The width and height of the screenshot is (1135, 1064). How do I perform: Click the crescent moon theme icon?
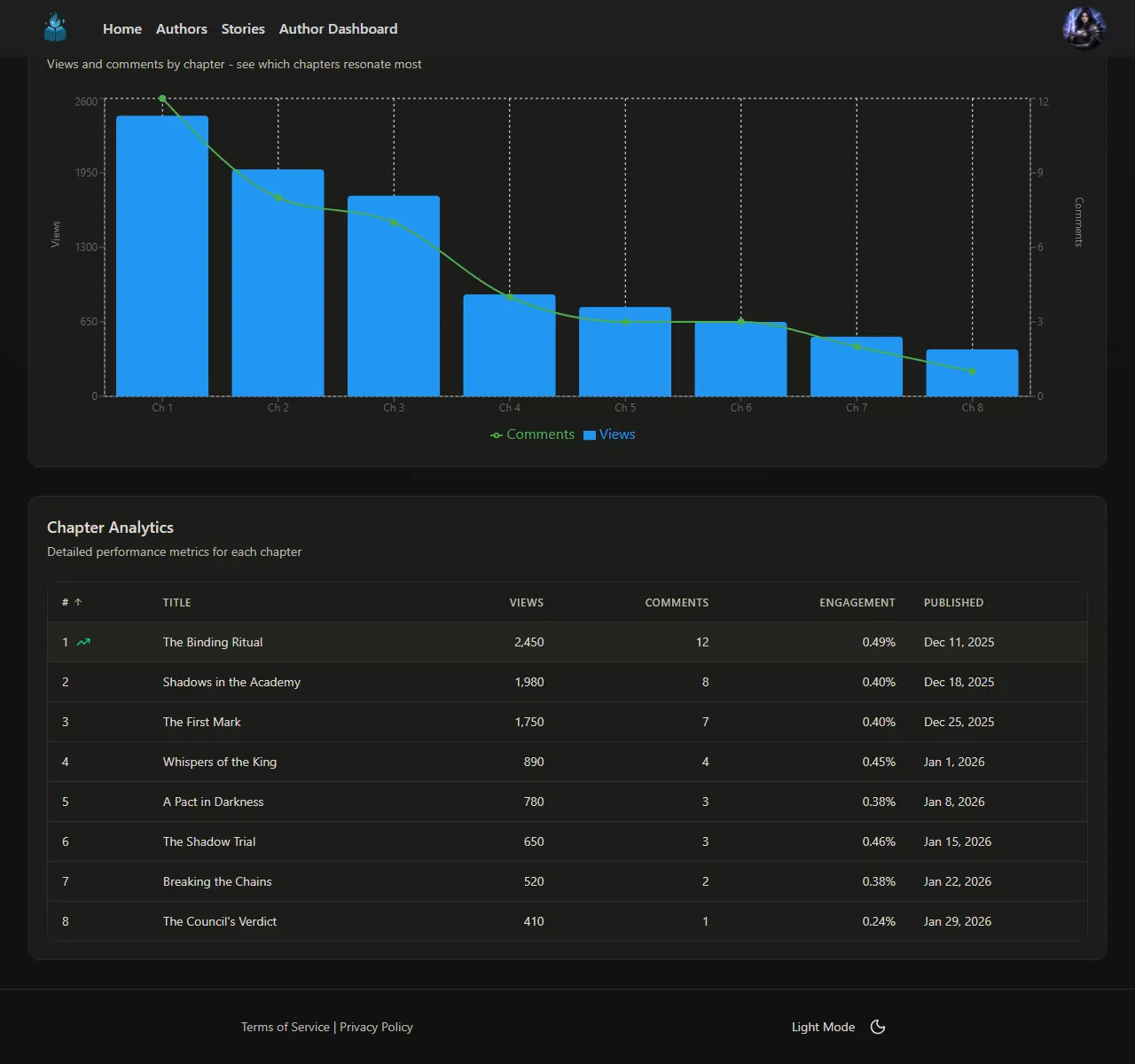(877, 1026)
